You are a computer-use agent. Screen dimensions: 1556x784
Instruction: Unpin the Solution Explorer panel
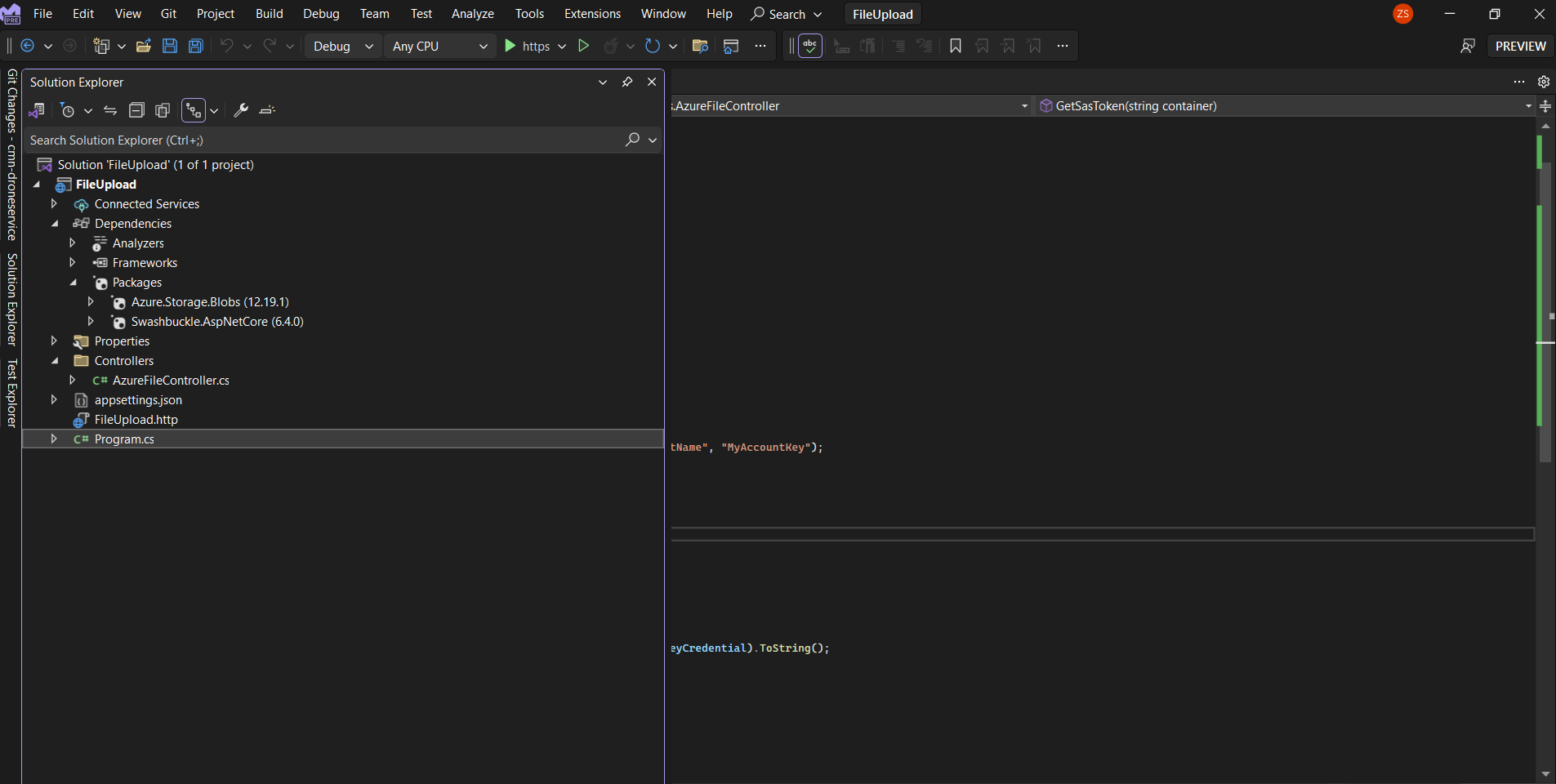(x=627, y=82)
